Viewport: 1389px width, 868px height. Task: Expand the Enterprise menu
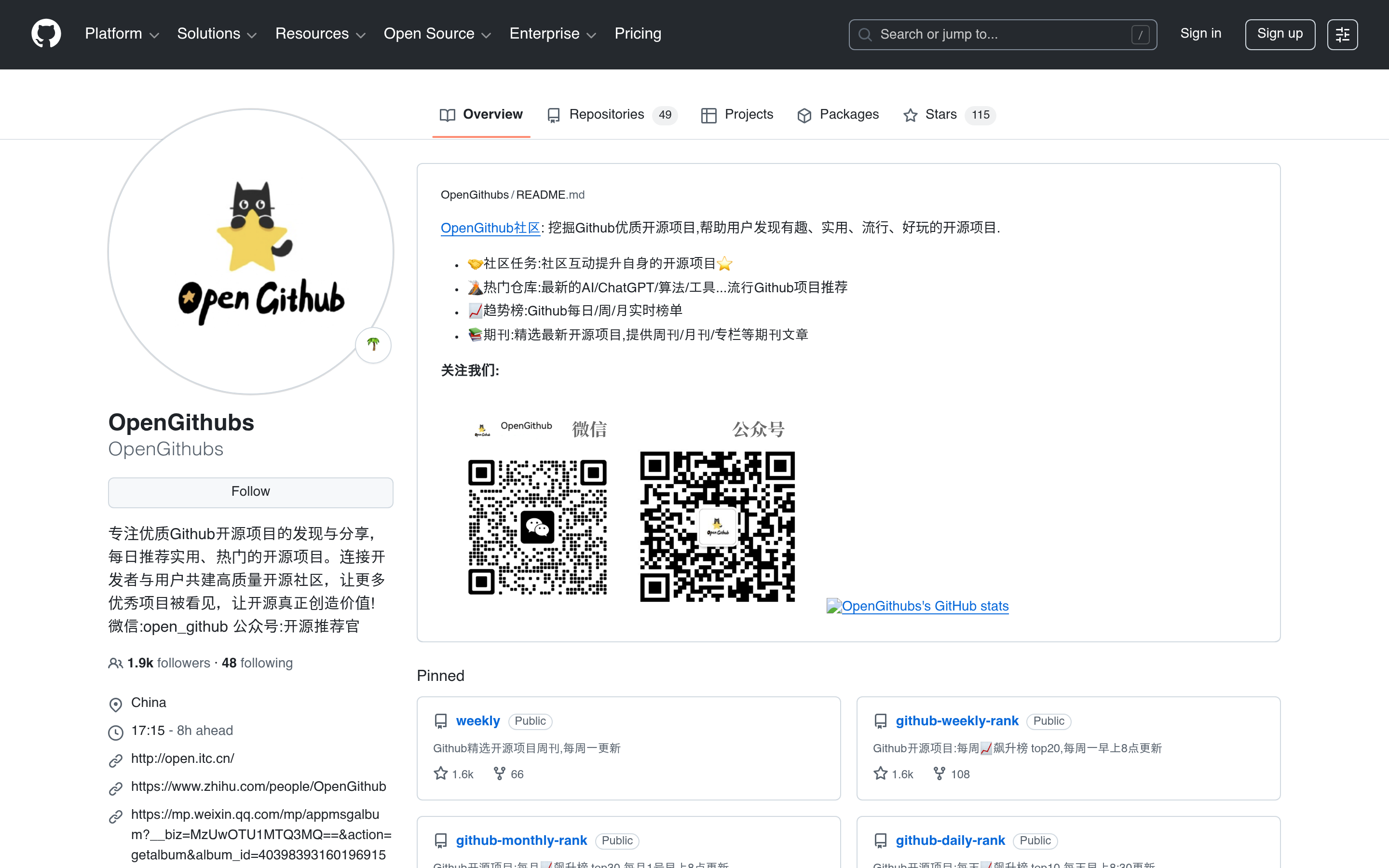553,34
